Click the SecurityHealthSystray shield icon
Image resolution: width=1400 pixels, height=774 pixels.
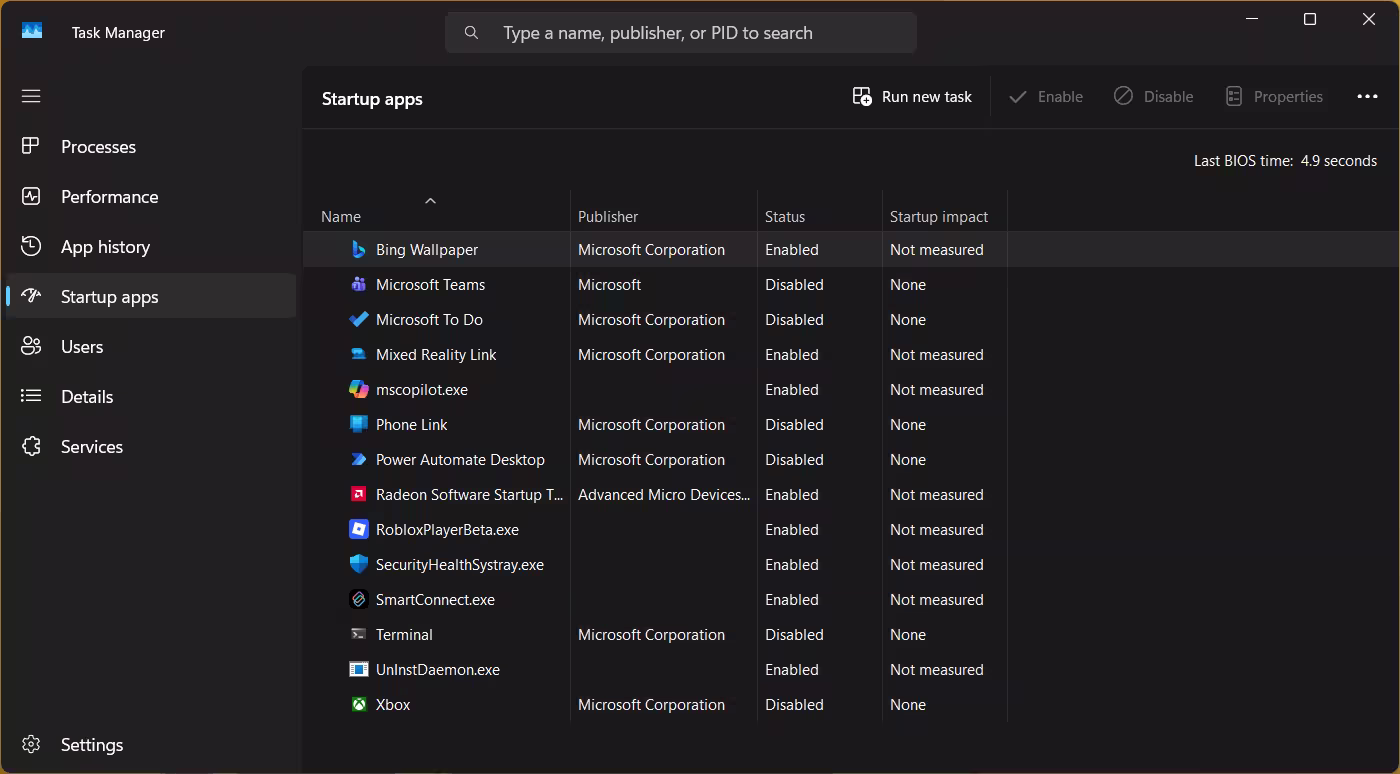pyautogui.click(x=358, y=564)
